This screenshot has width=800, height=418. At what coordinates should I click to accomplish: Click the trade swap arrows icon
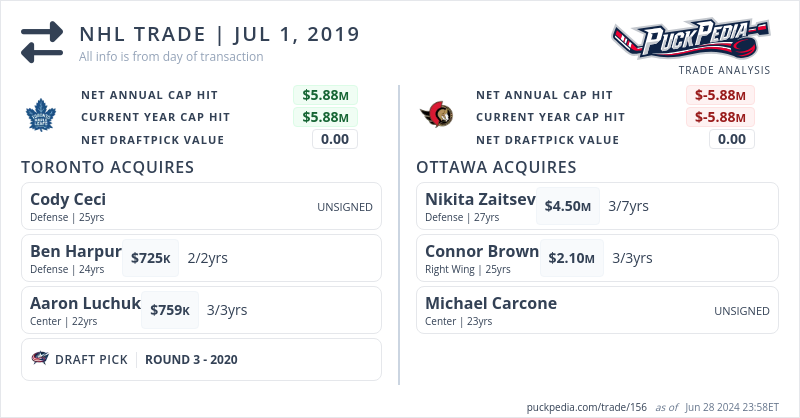tap(42, 42)
